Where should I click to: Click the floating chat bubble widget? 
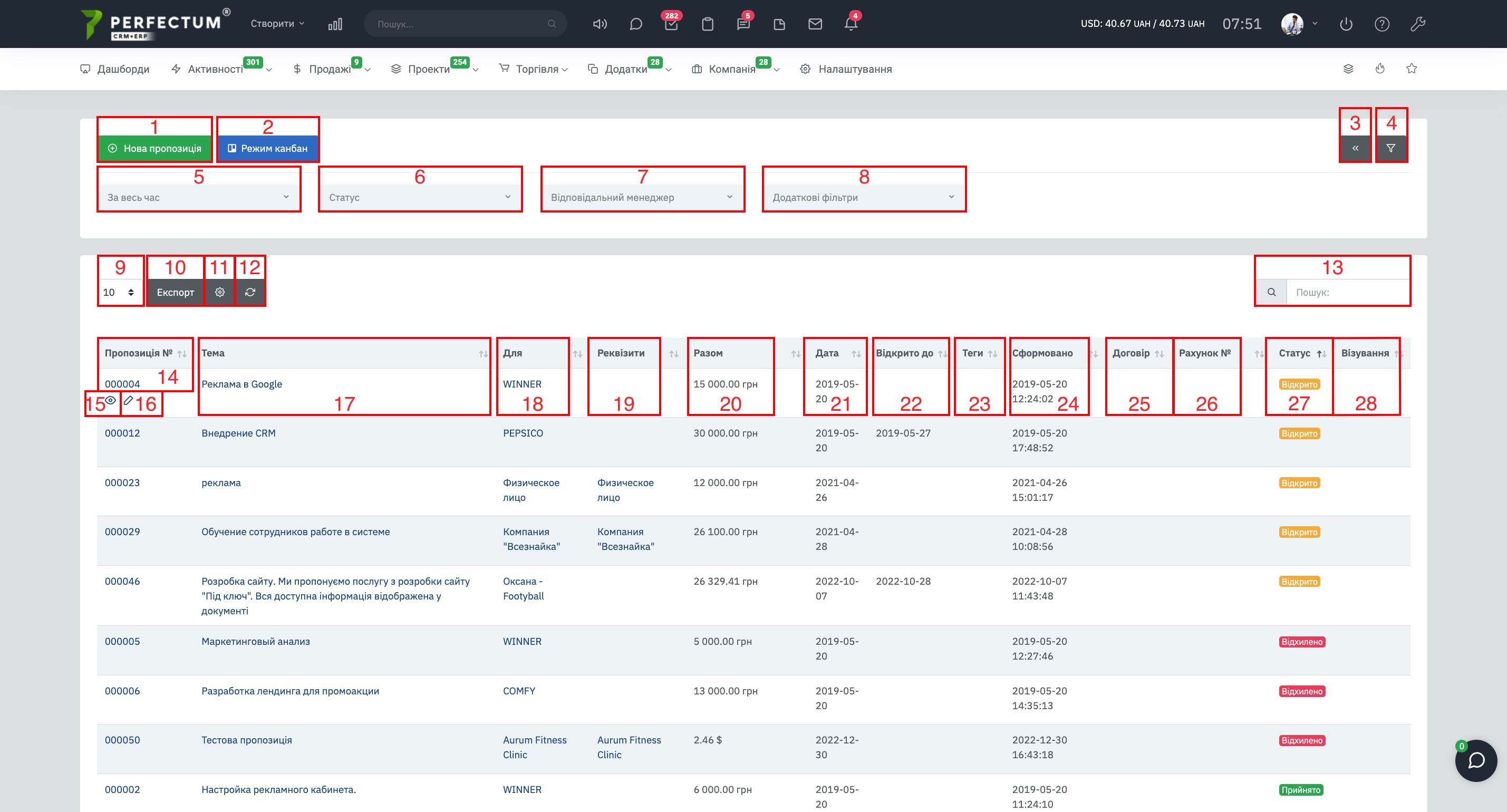1475,760
